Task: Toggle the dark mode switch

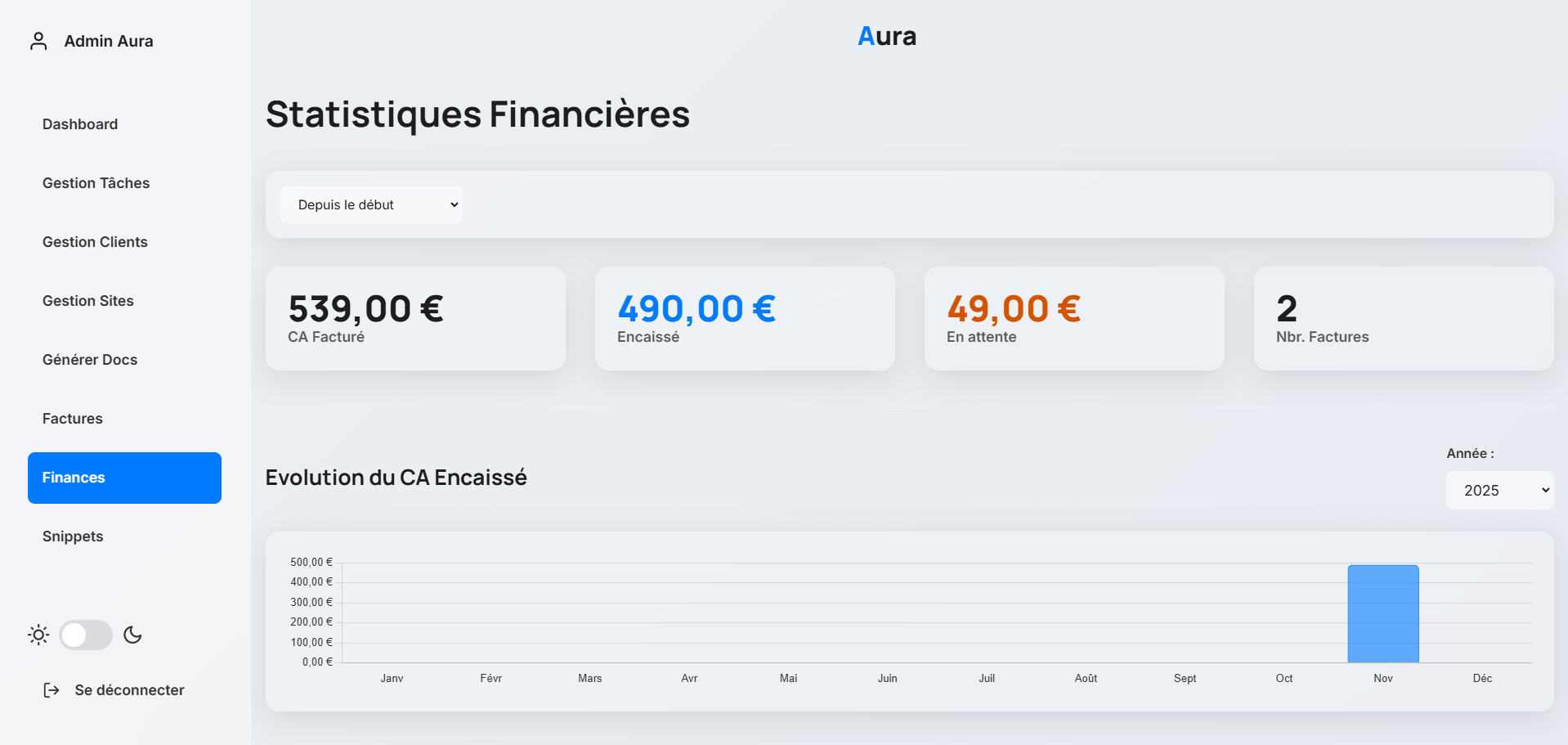Action: [85, 635]
